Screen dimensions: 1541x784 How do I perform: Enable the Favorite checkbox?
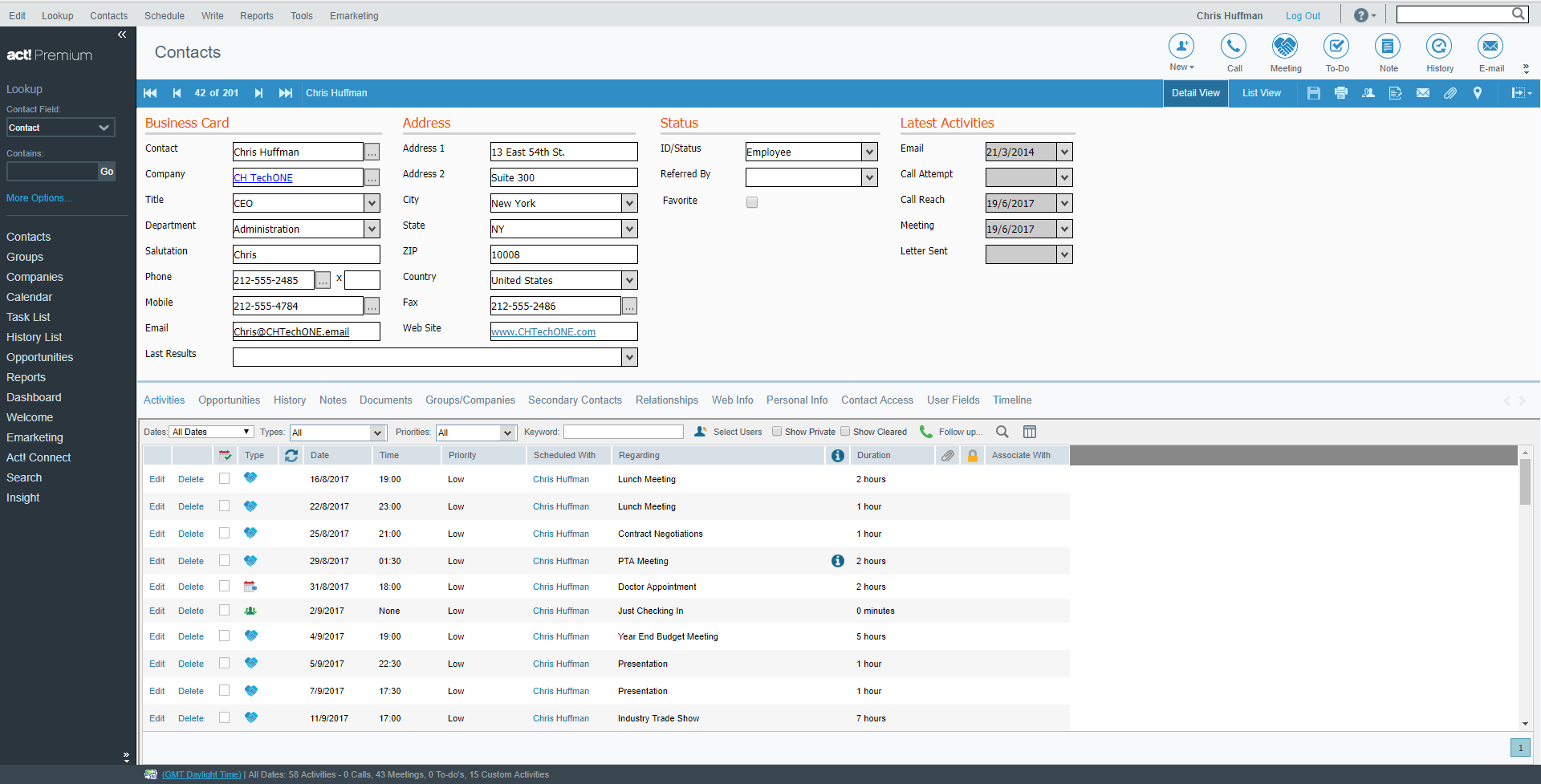[751, 202]
